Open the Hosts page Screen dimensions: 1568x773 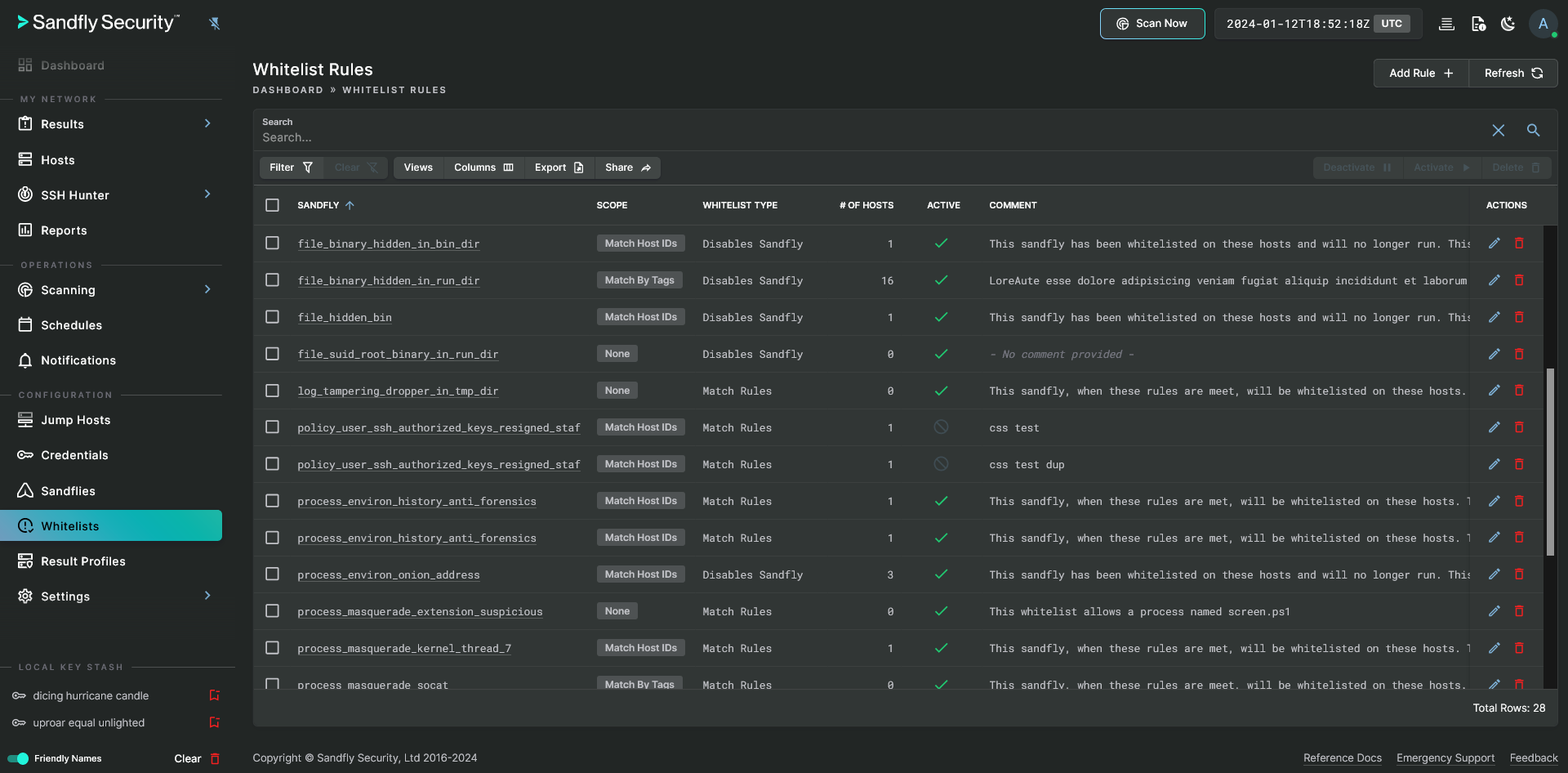[x=58, y=160]
